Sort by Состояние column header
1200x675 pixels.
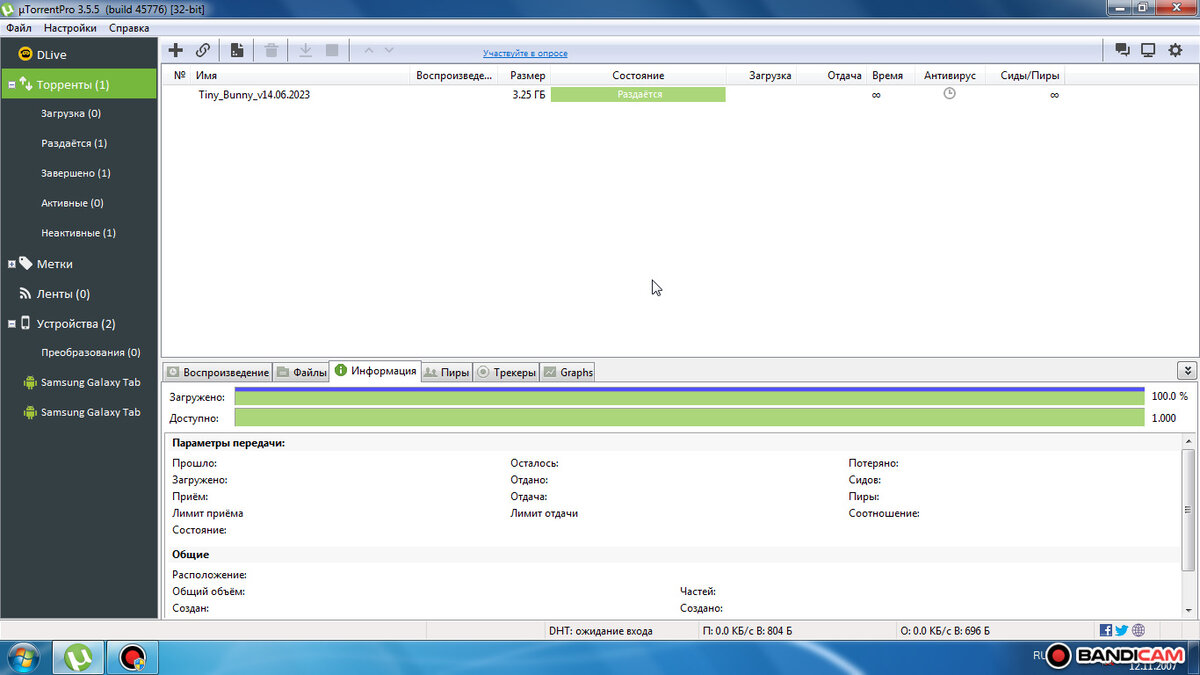click(x=638, y=75)
